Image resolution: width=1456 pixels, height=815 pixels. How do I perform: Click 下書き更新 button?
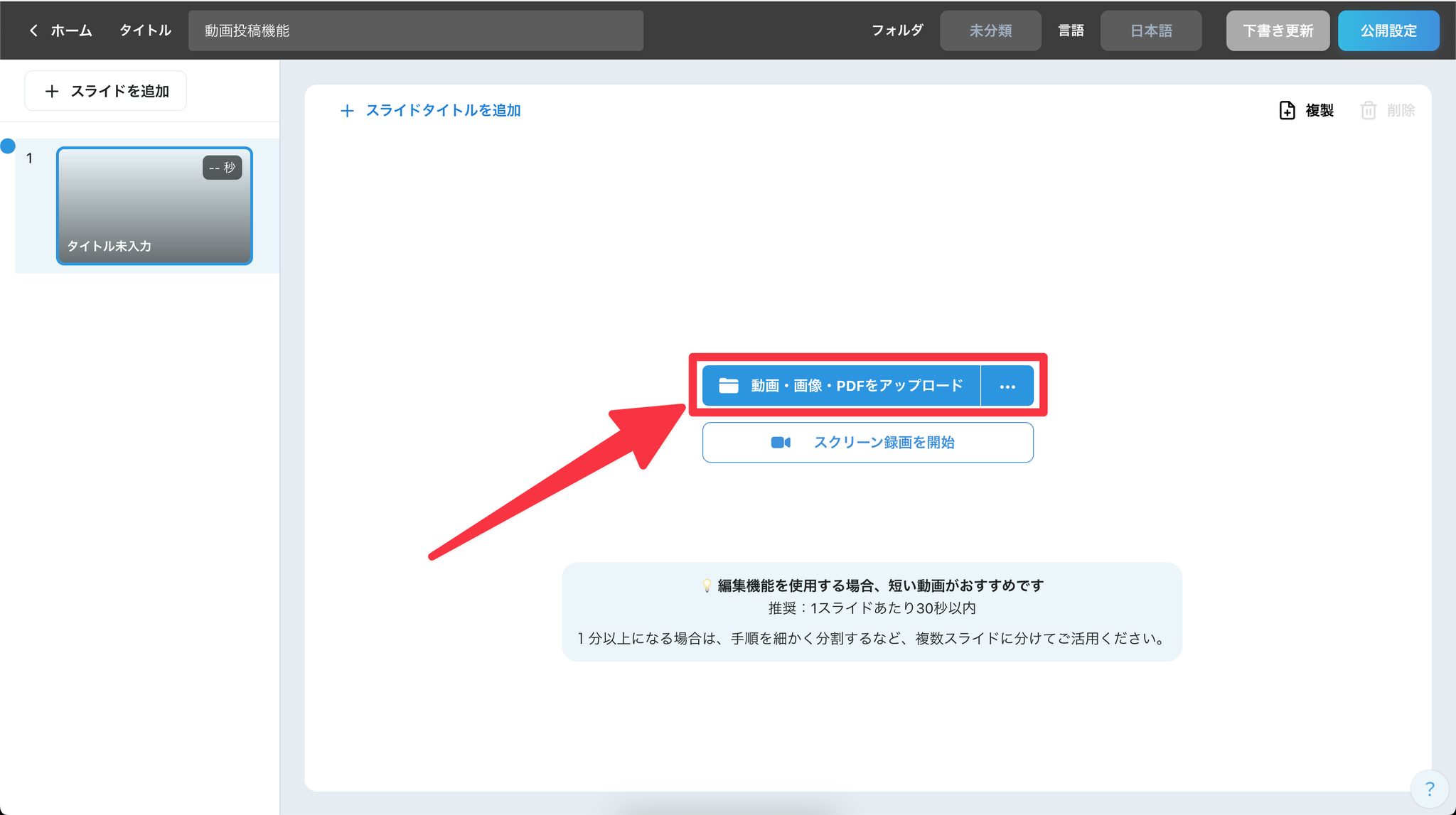tap(1277, 31)
